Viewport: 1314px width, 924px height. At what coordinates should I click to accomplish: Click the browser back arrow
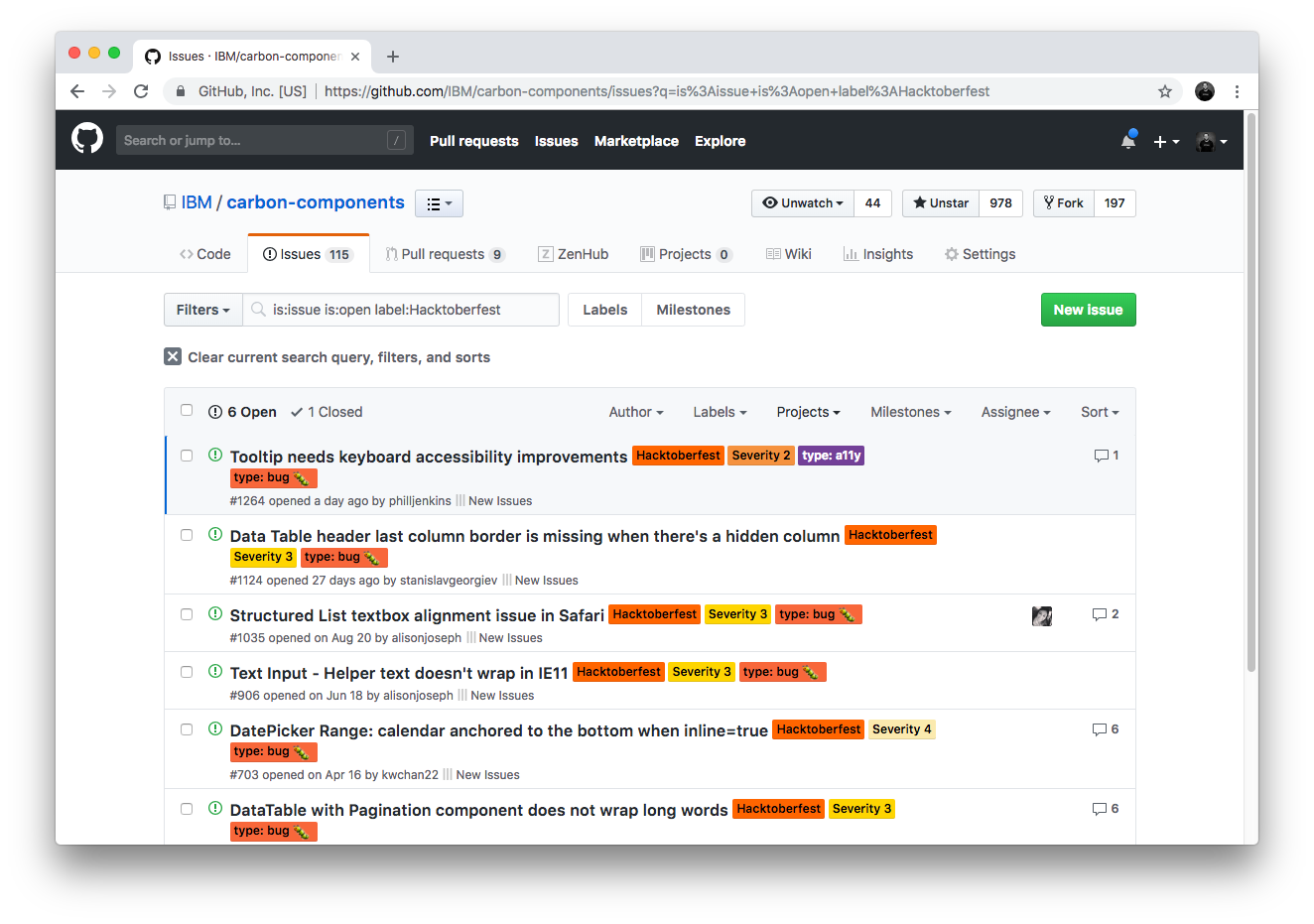tap(77, 91)
